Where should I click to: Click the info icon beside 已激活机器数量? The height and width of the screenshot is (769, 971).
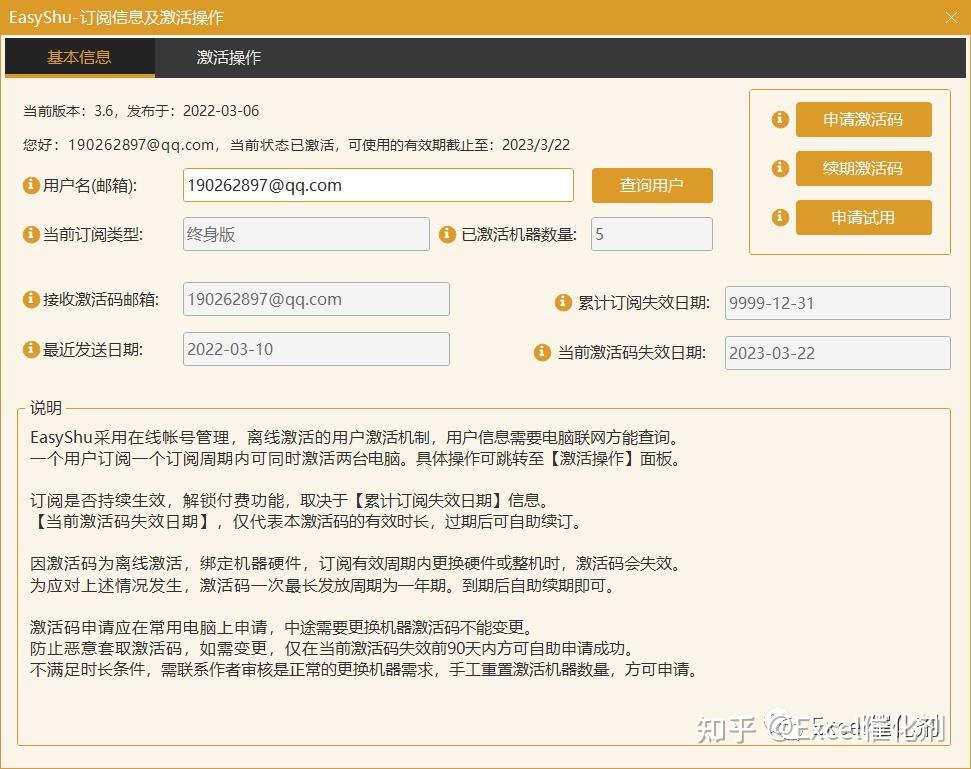tap(446, 234)
